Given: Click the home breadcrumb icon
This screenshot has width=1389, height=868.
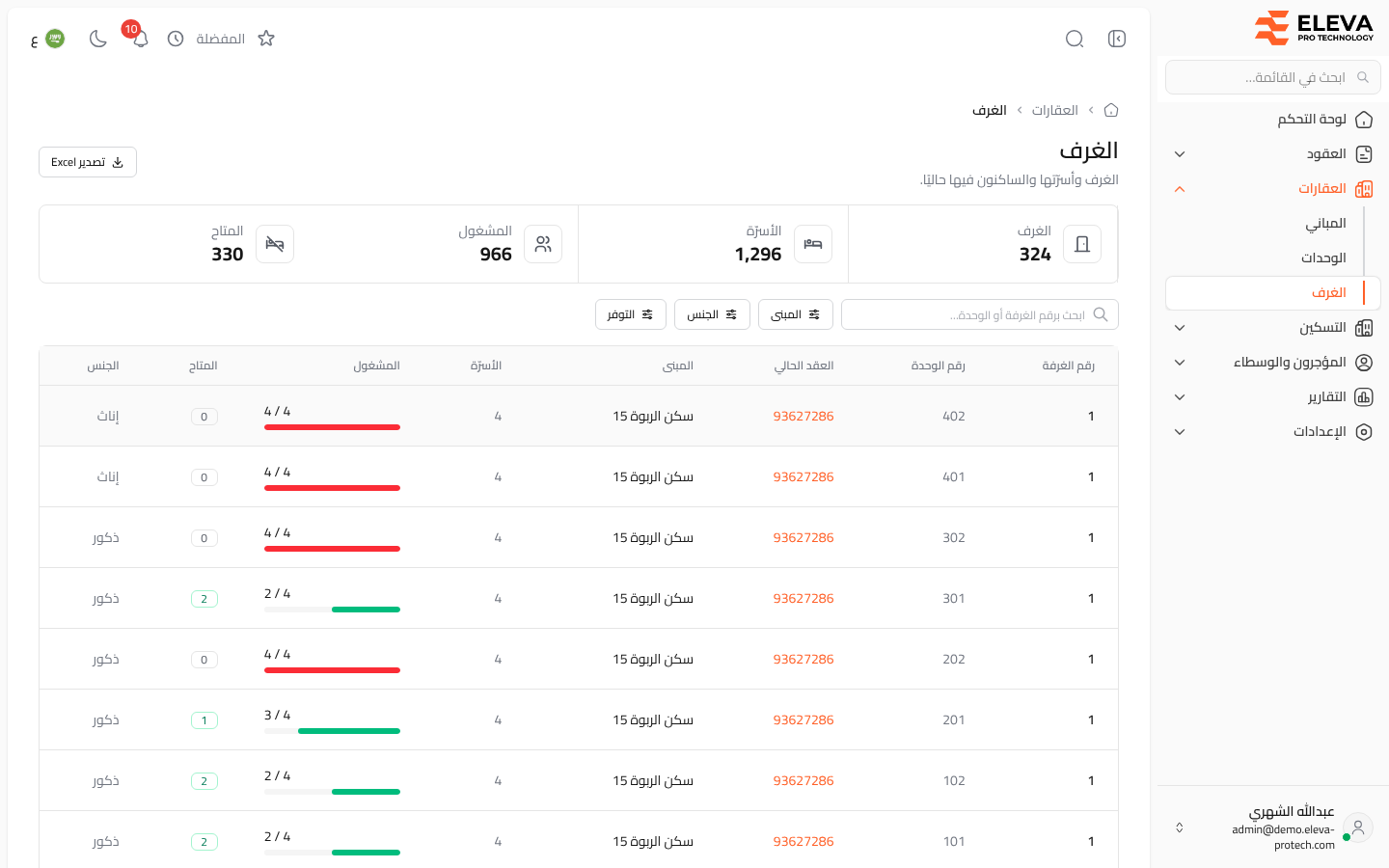Looking at the screenshot, I should coord(1111,110).
